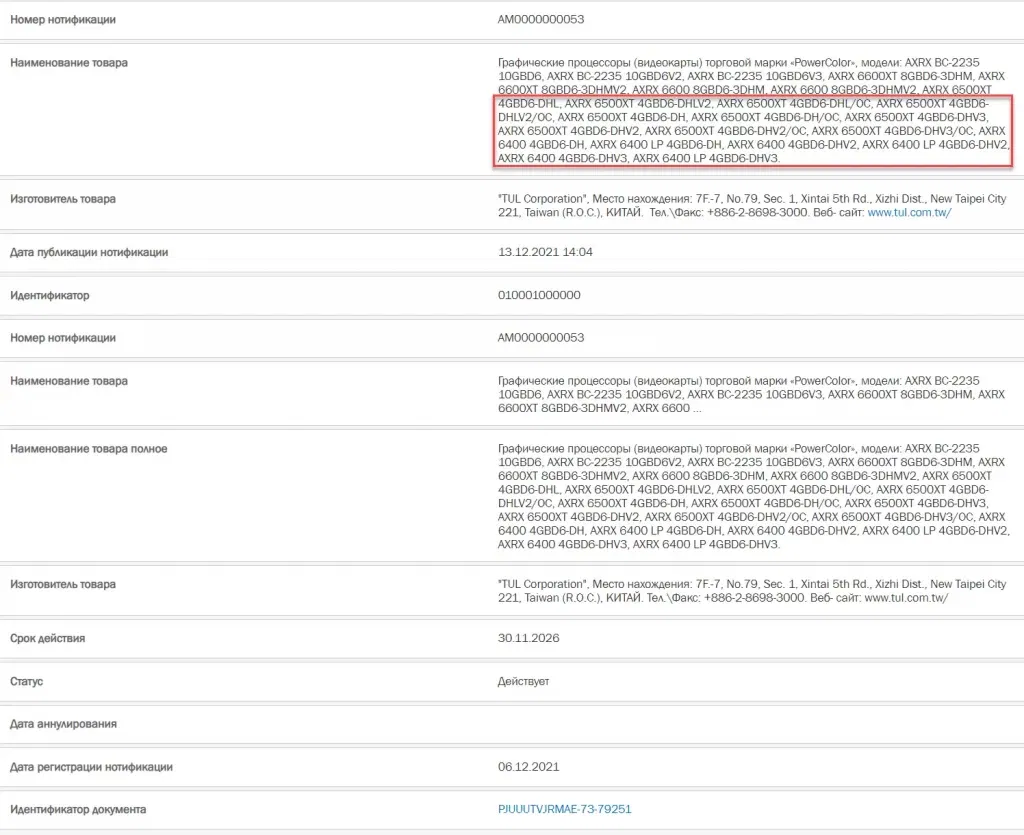The height and width of the screenshot is (835, 1024).
Task: Click the first Наименование товара label
Action: (69, 63)
